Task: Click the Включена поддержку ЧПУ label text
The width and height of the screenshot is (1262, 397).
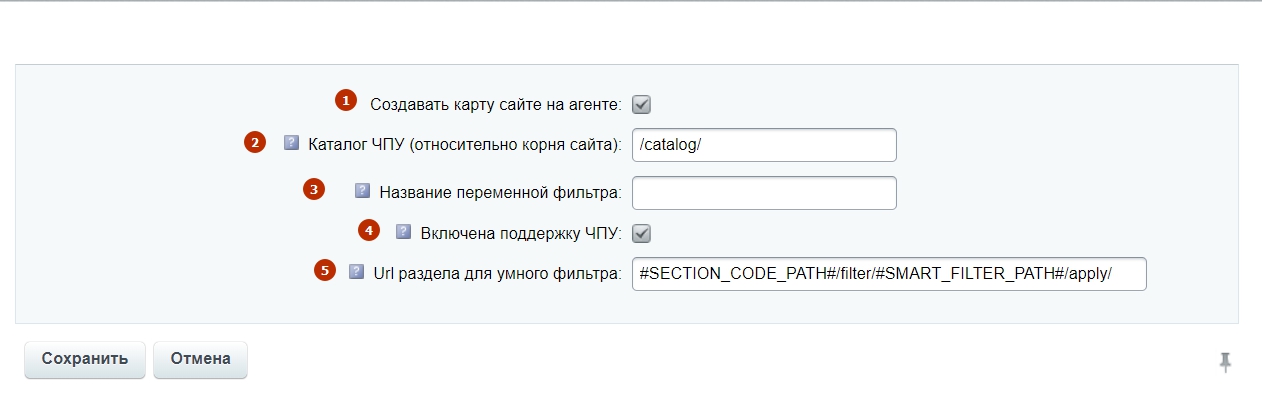Action: pyautogui.click(x=521, y=233)
